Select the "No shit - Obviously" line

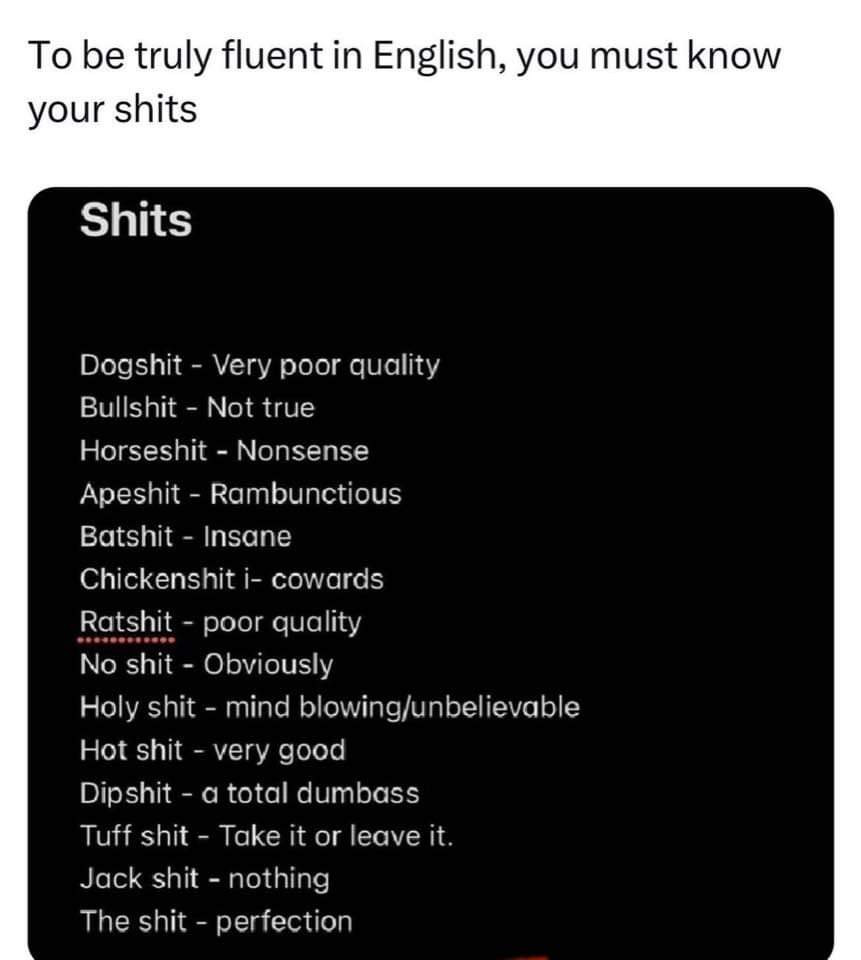point(206,665)
